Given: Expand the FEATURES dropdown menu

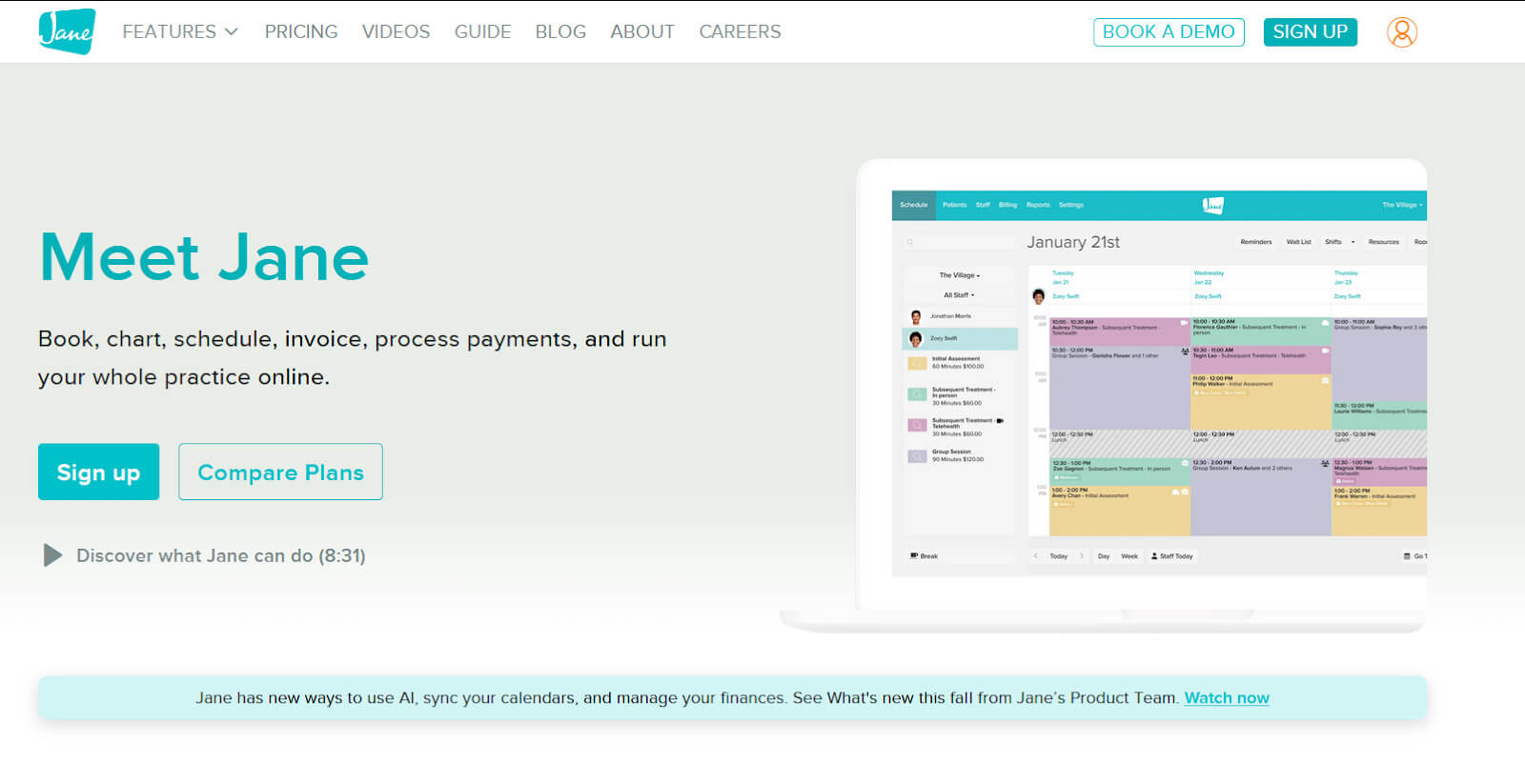Looking at the screenshot, I should tap(180, 31).
